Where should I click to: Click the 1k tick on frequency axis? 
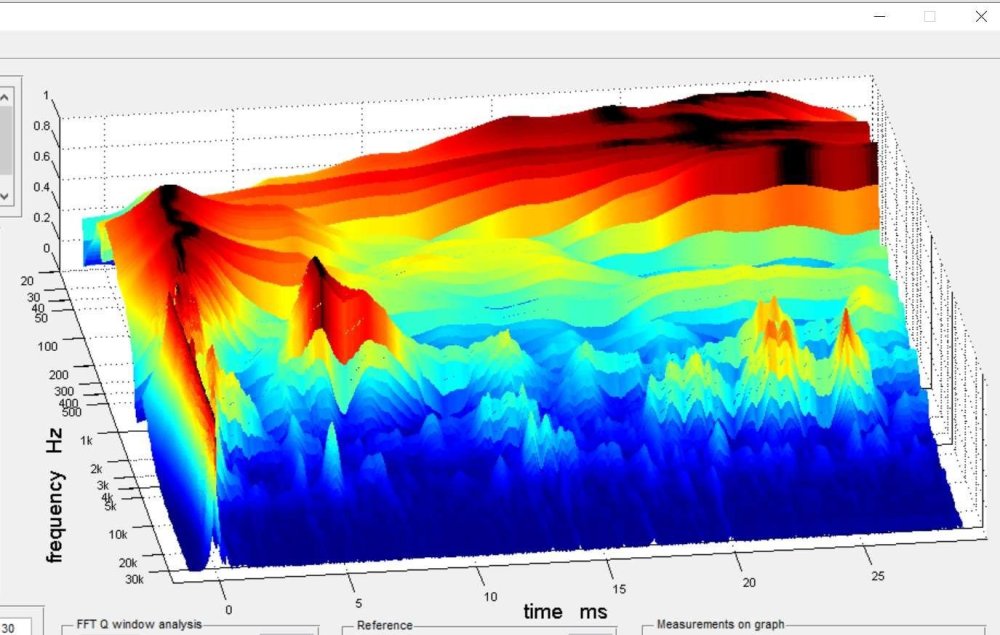coord(85,441)
